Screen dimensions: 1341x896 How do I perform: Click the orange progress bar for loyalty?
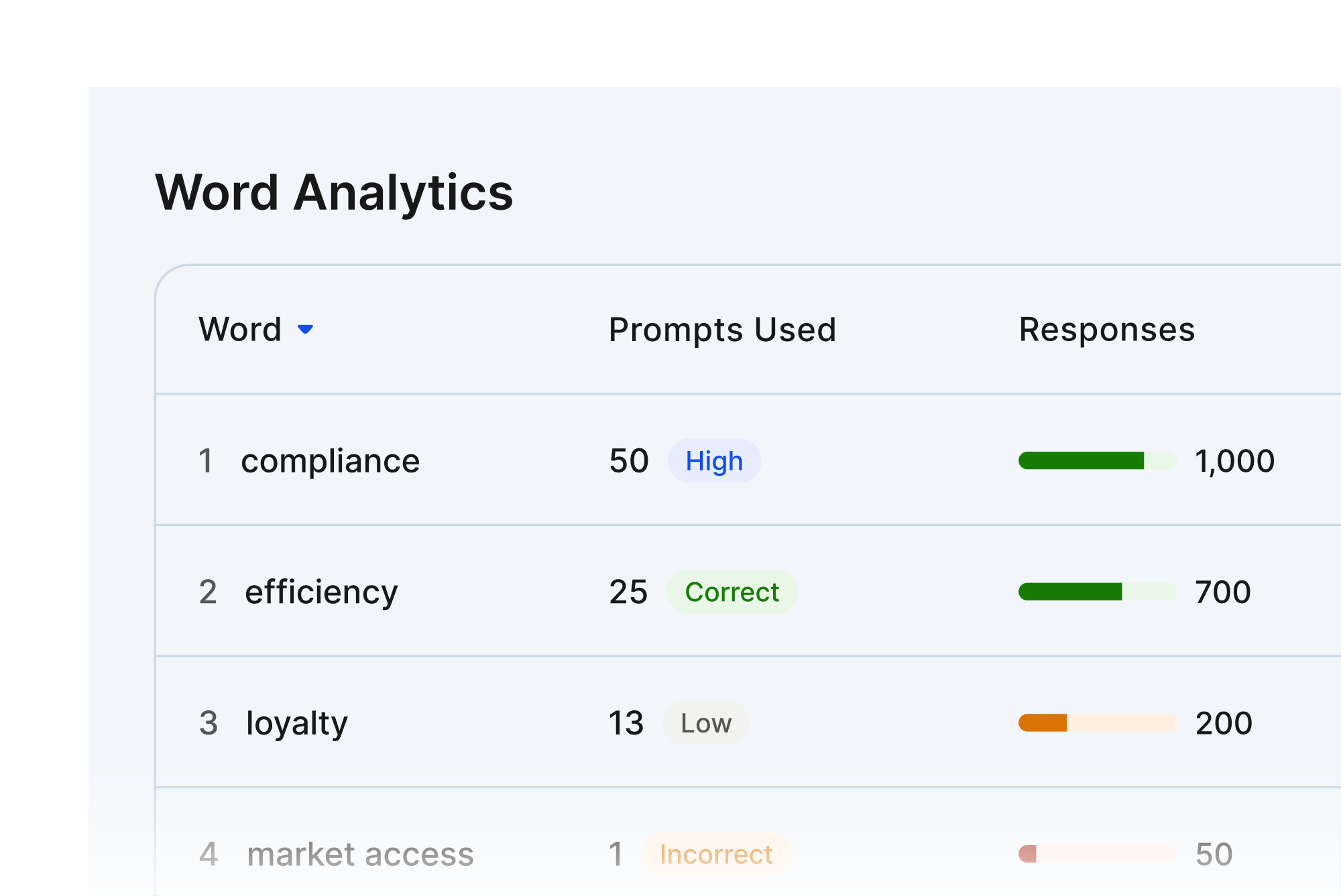(1097, 723)
